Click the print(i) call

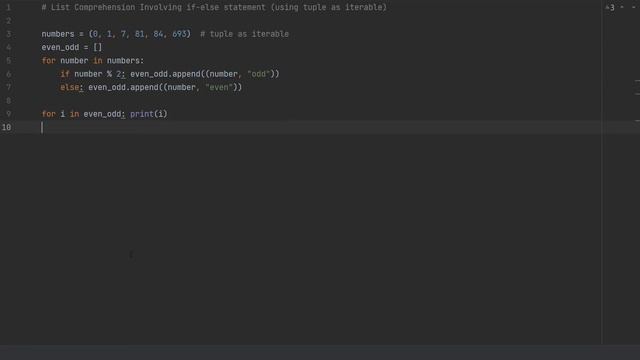tap(149, 114)
